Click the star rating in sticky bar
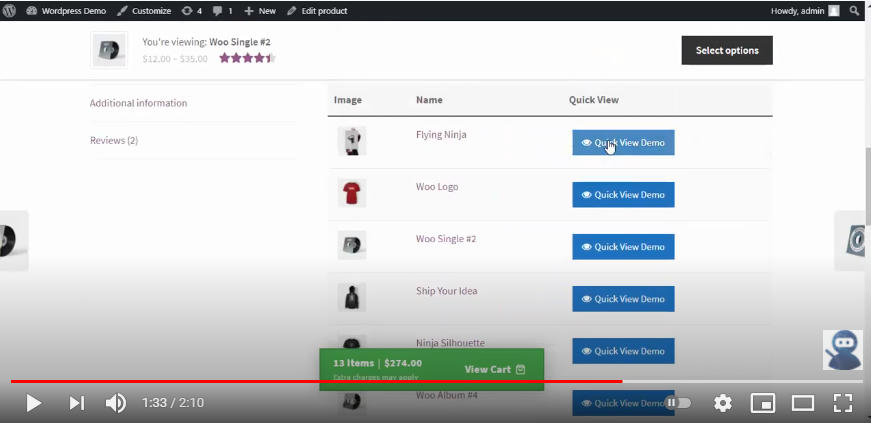Viewport: 871px width, 423px height. [247, 58]
